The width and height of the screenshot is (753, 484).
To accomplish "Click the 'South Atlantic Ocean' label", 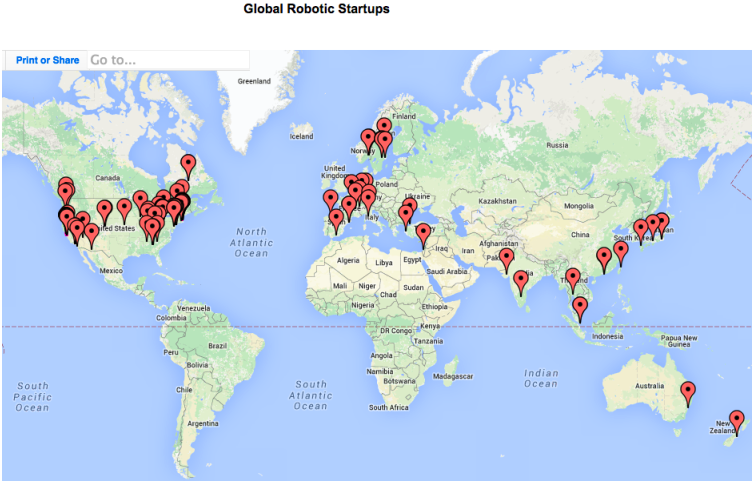I will pyautogui.click(x=311, y=395).
